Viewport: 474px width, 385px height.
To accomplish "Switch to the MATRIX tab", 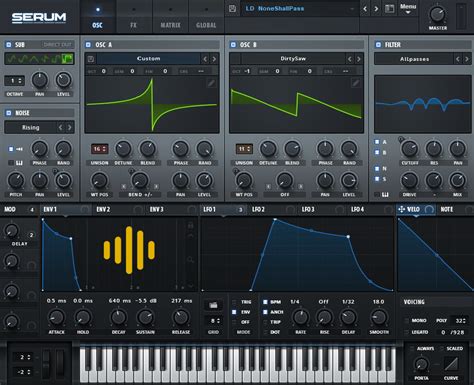I will pyautogui.click(x=170, y=18).
